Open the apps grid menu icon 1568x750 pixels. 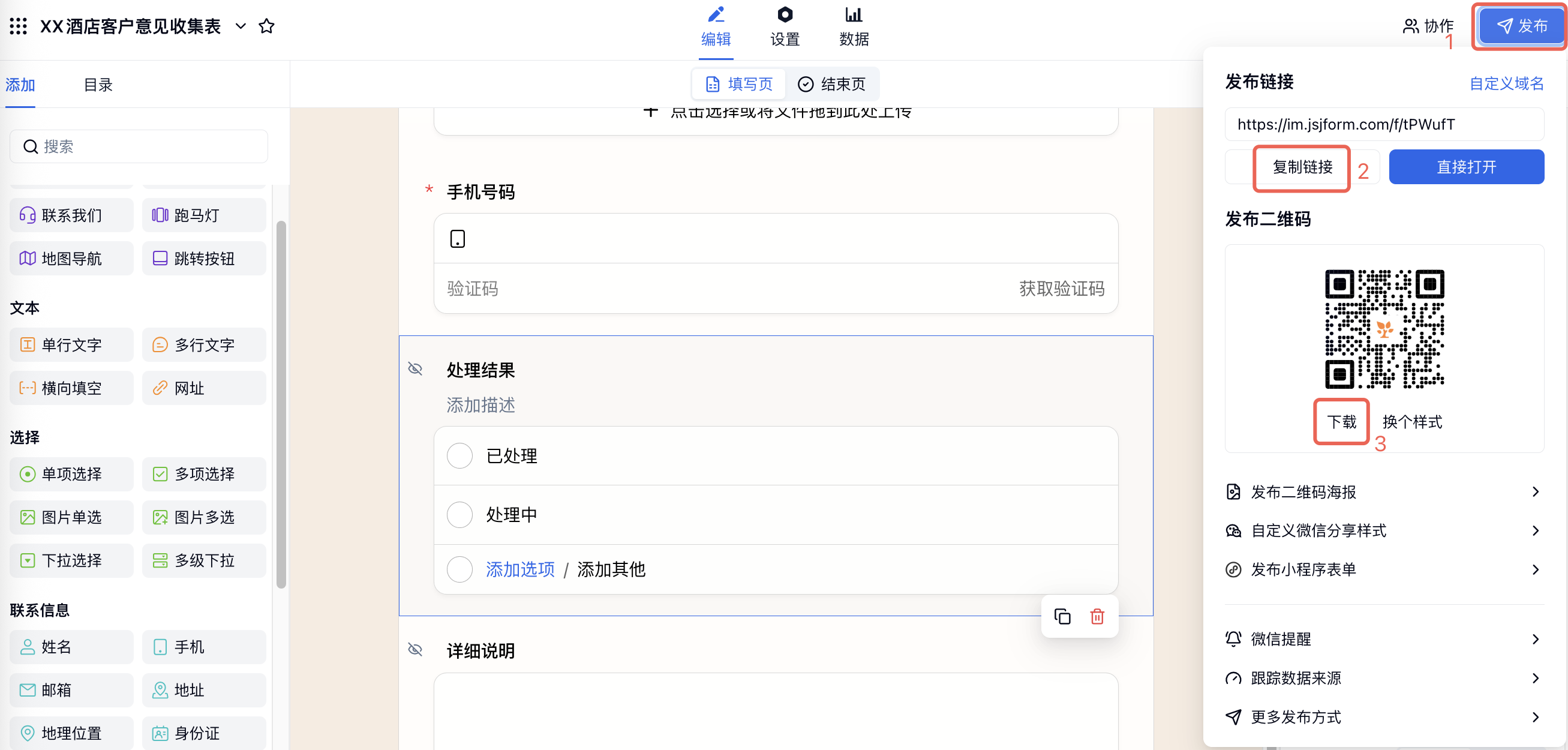tap(18, 26)
